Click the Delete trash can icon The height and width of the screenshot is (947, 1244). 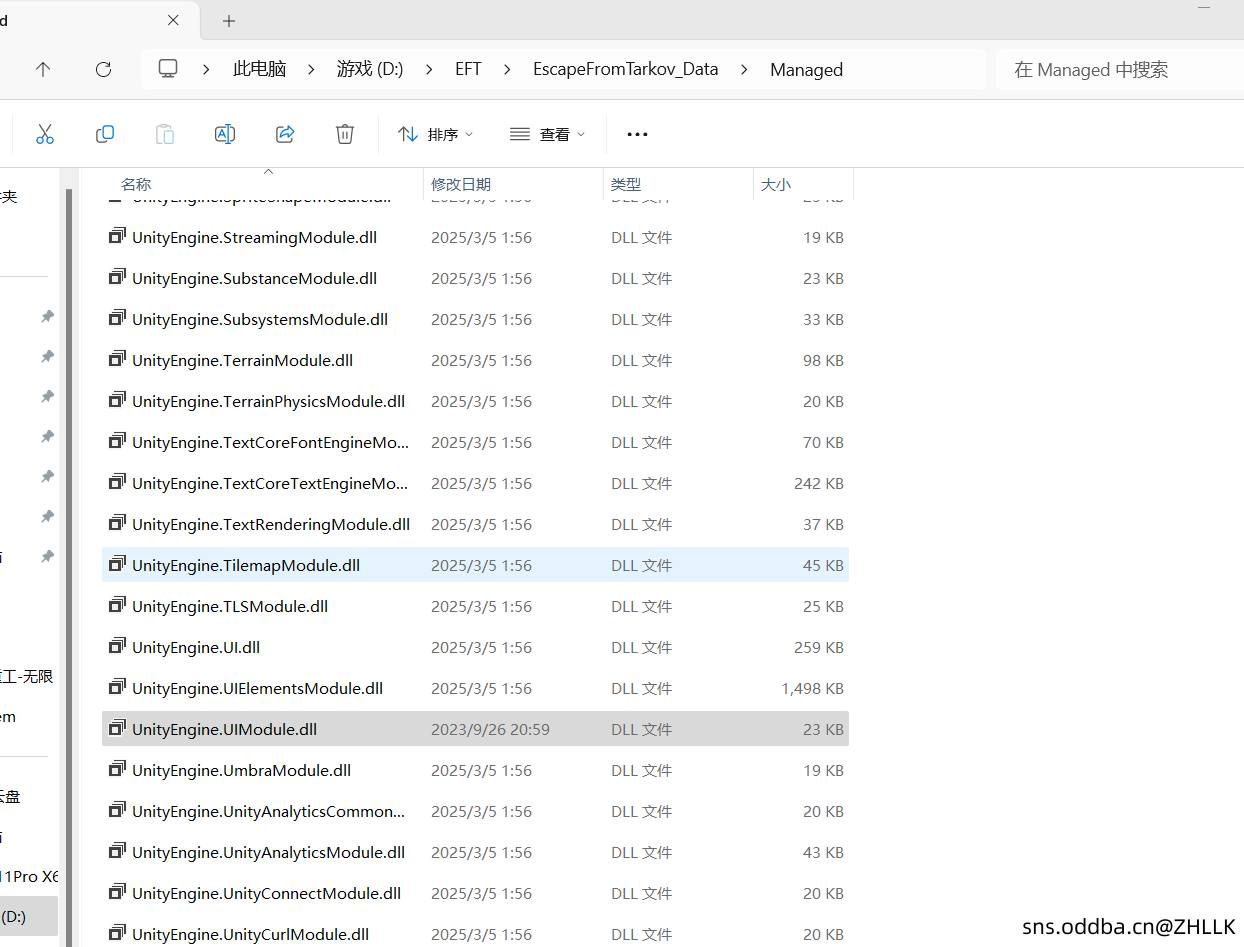coord(345,134)
